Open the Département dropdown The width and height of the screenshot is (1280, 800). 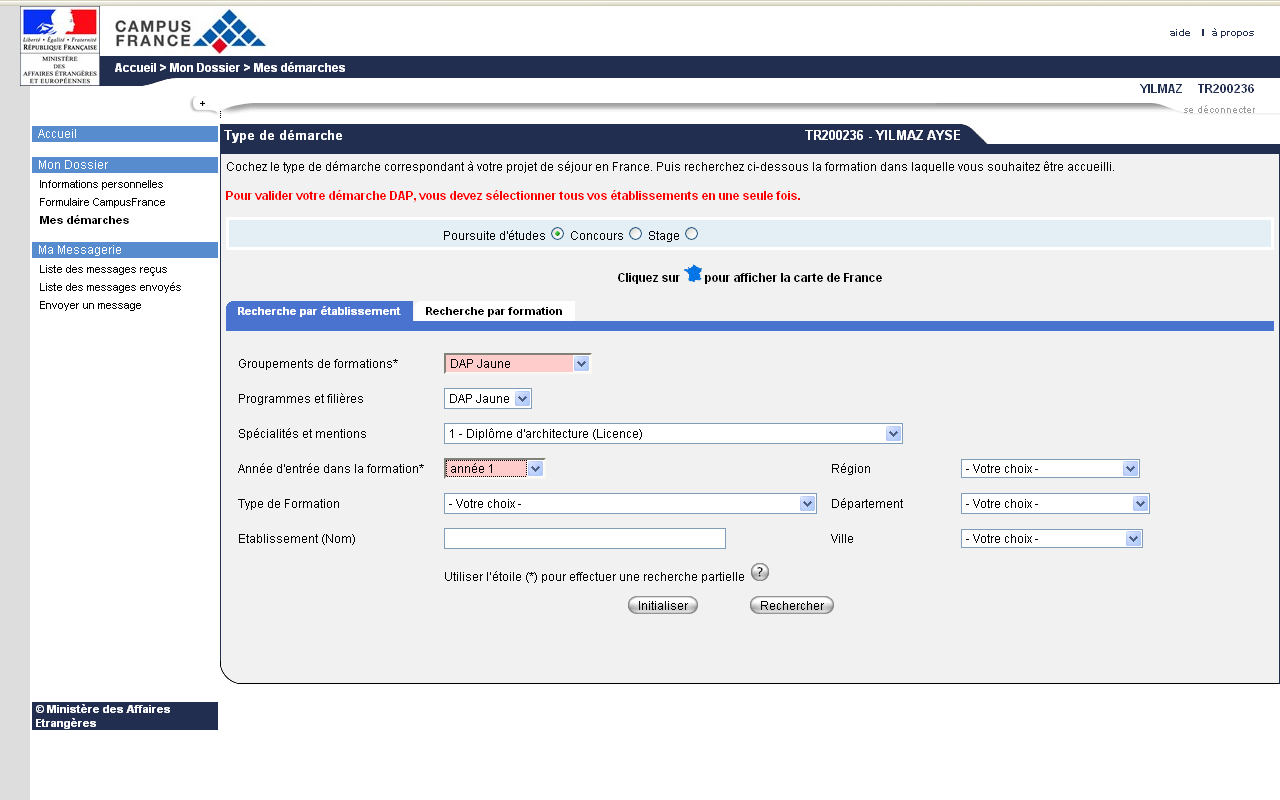(1055, 504)
